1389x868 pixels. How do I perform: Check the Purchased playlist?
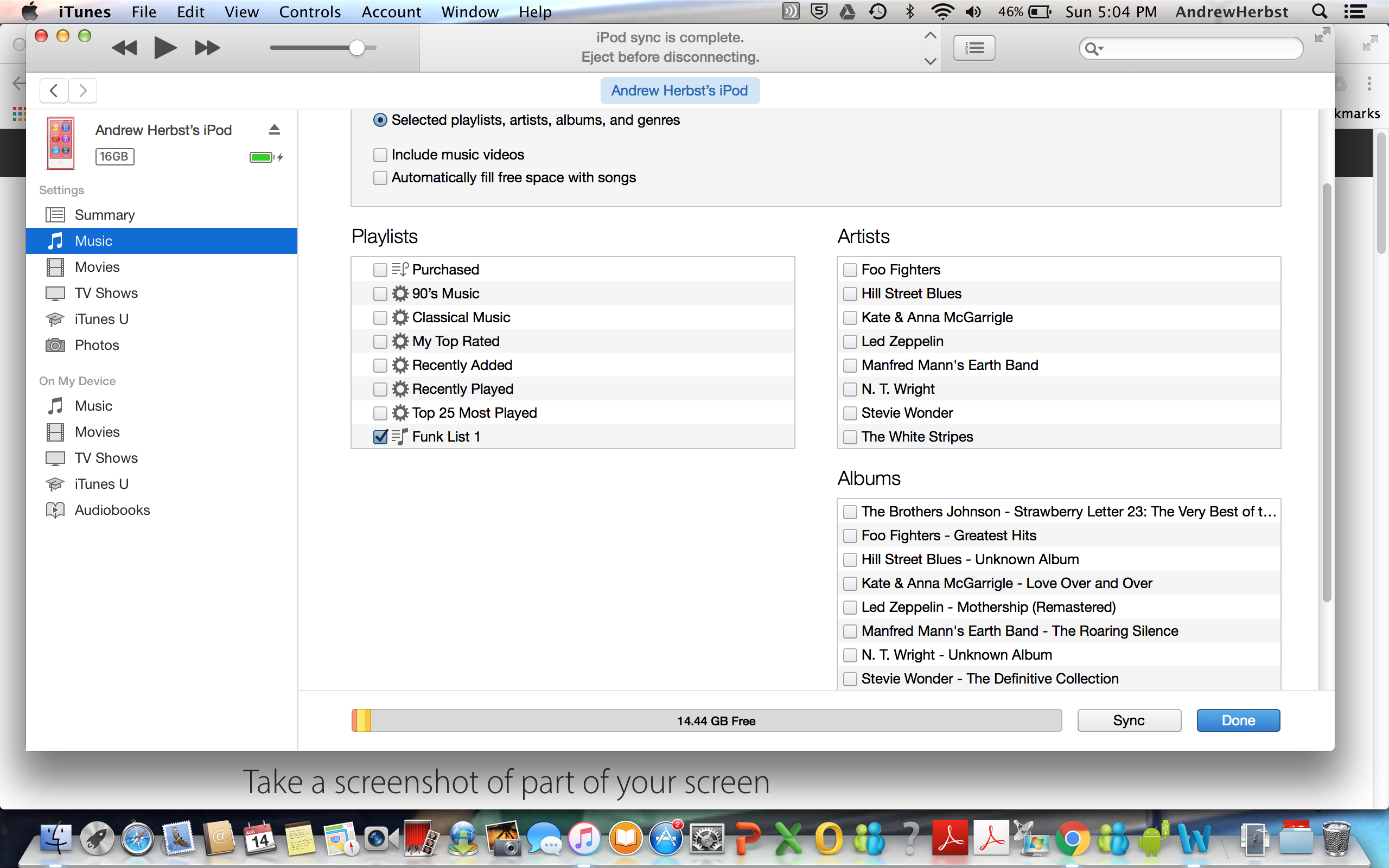tap(380, 270)
